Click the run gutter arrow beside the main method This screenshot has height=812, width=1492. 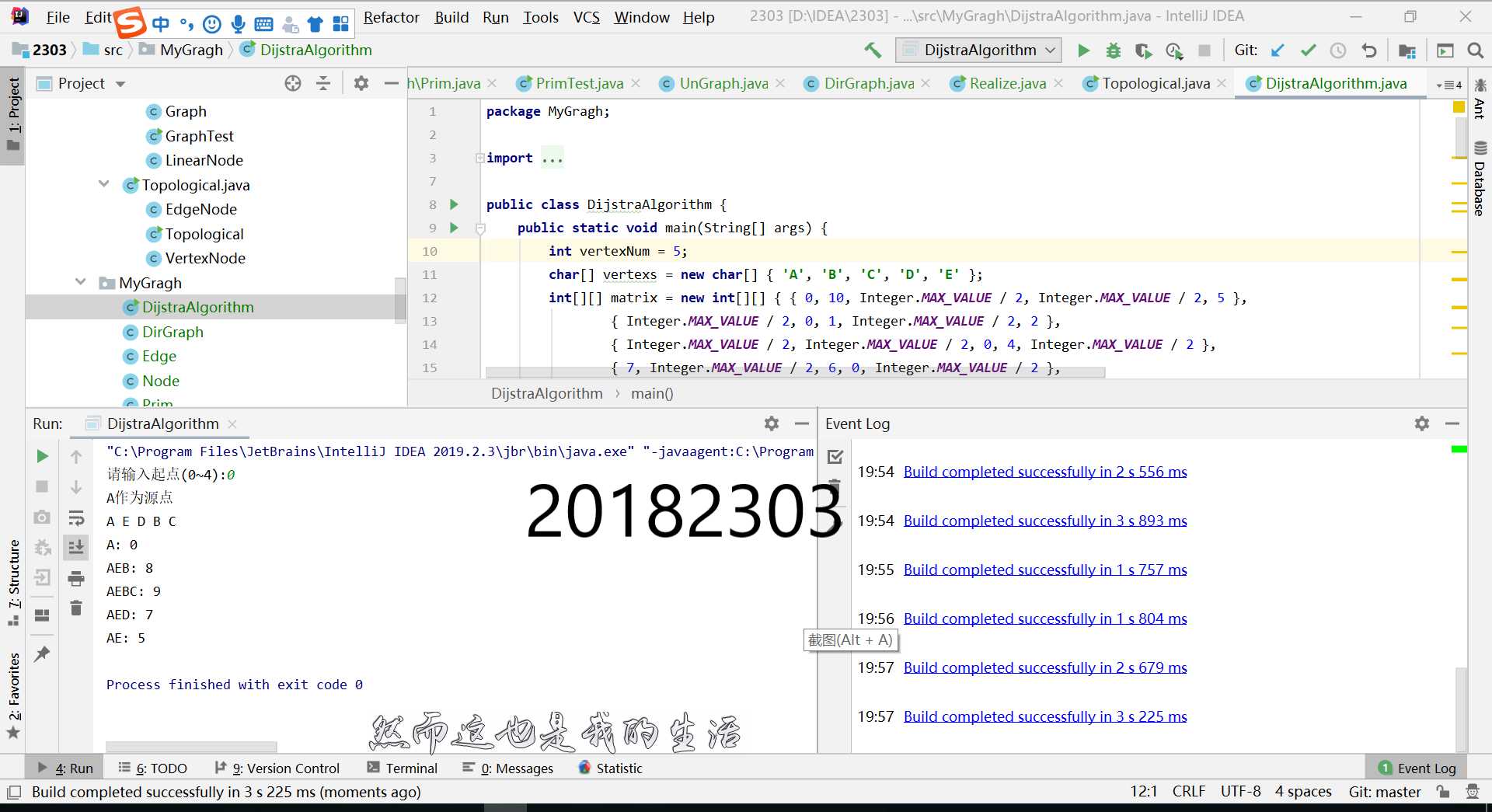click(455, 228)
